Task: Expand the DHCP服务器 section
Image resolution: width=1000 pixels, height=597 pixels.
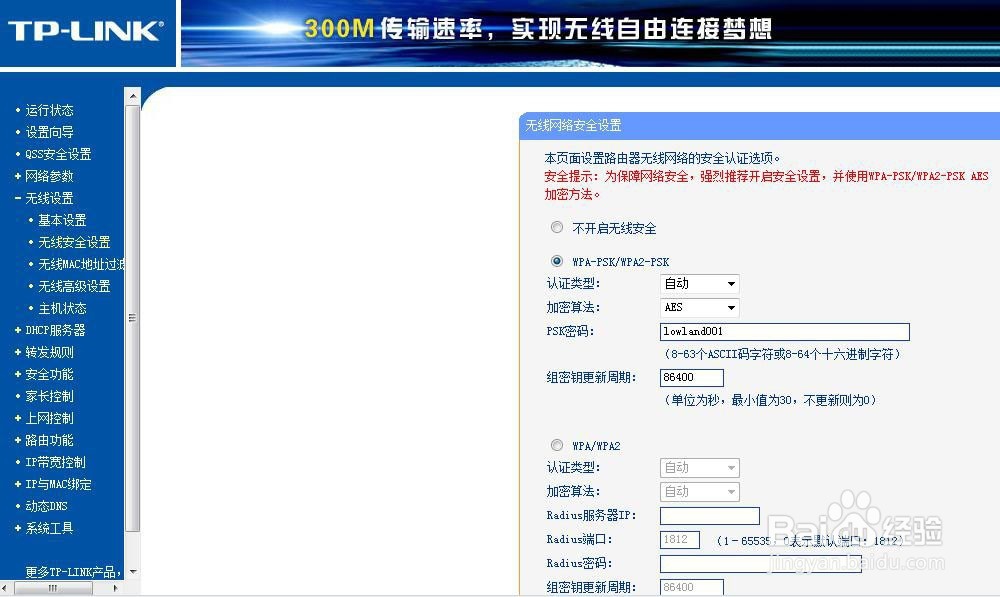Action: (55, 330)
